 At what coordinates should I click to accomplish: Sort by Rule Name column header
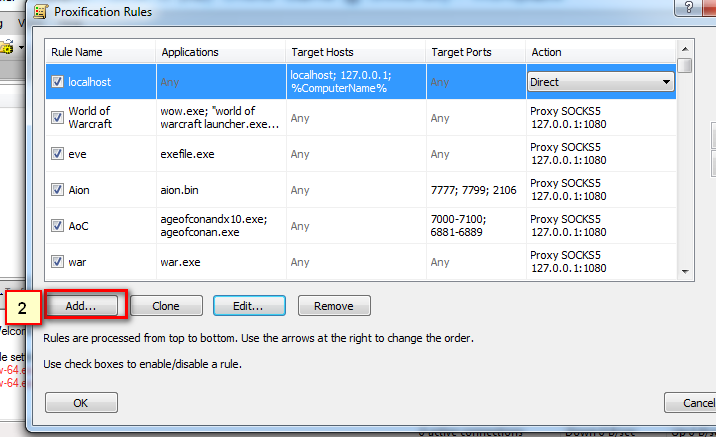[x=100, y=52]
